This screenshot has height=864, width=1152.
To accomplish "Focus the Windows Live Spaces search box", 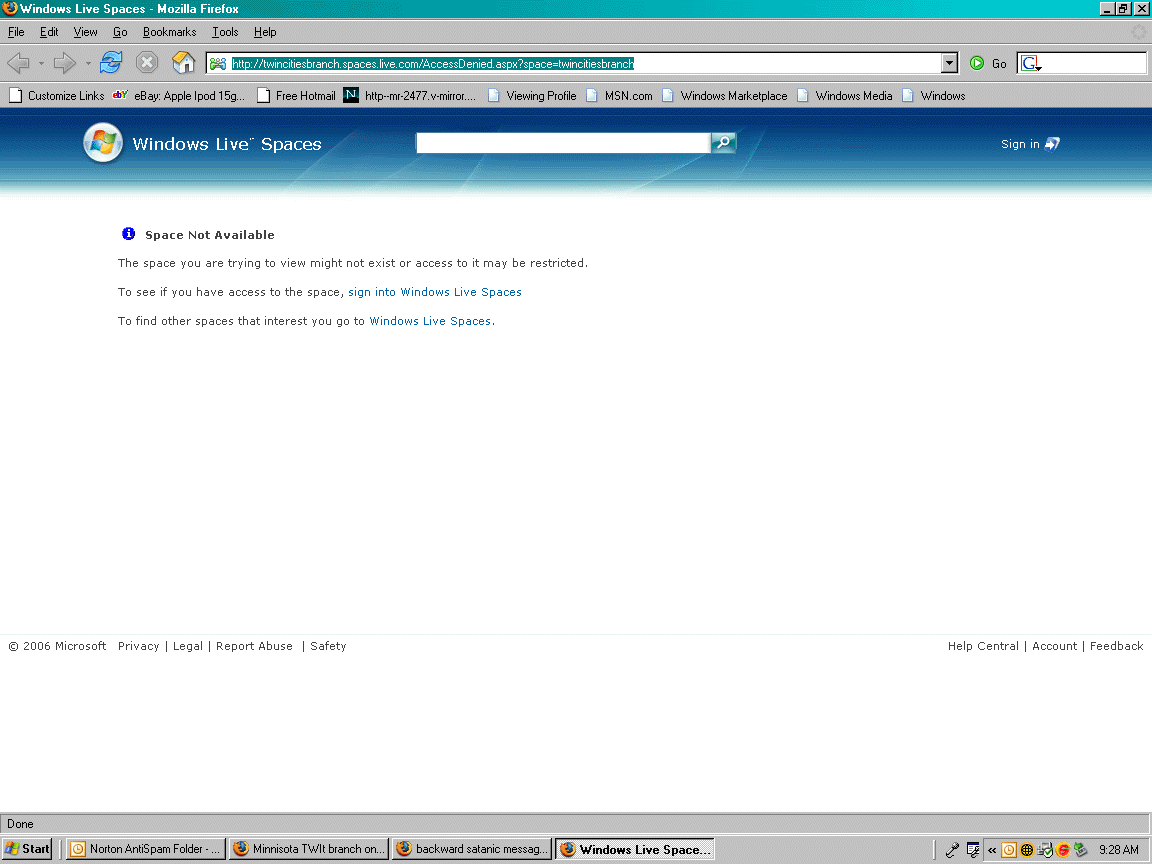I will 563,143.
